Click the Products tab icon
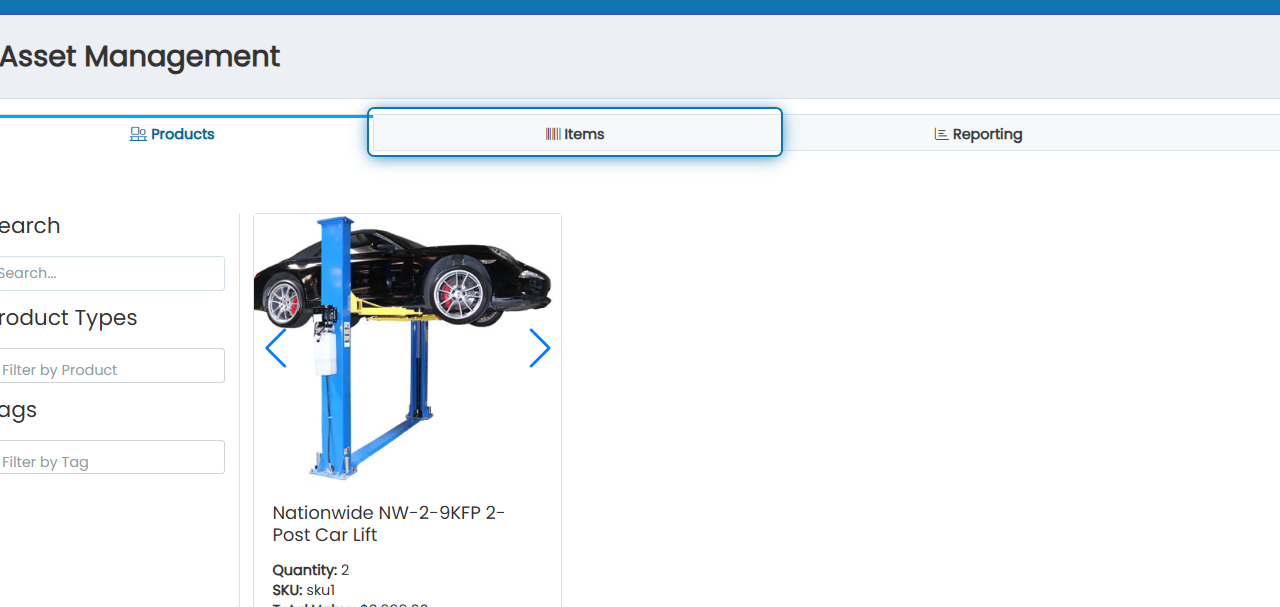1280x607 pixels. coord(138,134)
